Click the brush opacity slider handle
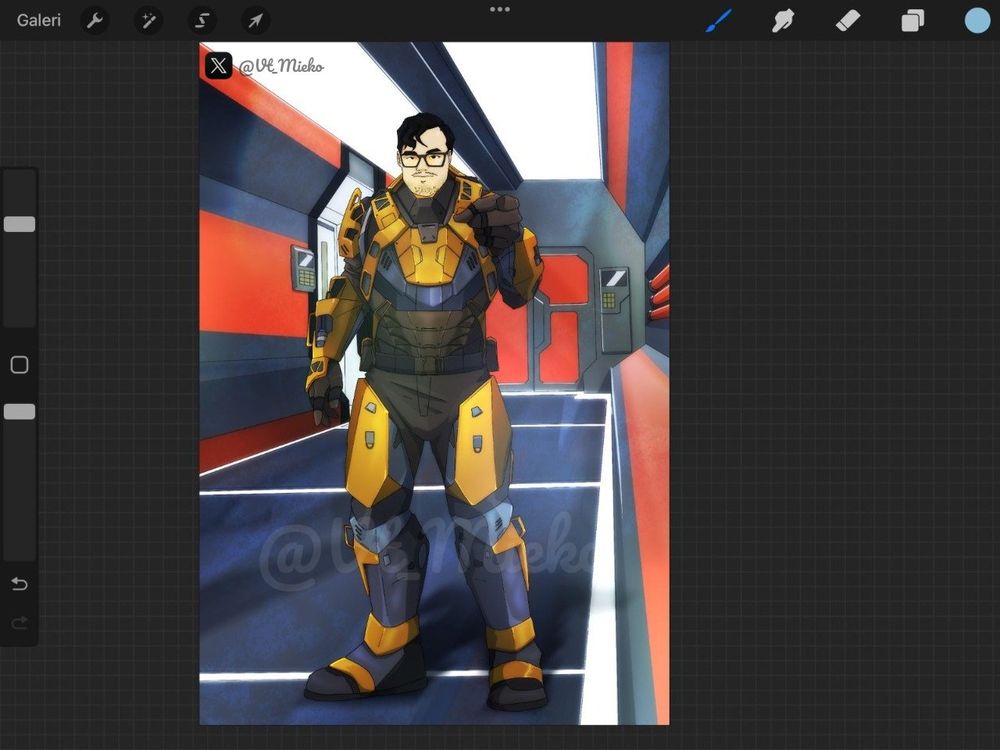The width and height of the screenshot is (1000, 750). pyautogui.click(x=20, y=411)
